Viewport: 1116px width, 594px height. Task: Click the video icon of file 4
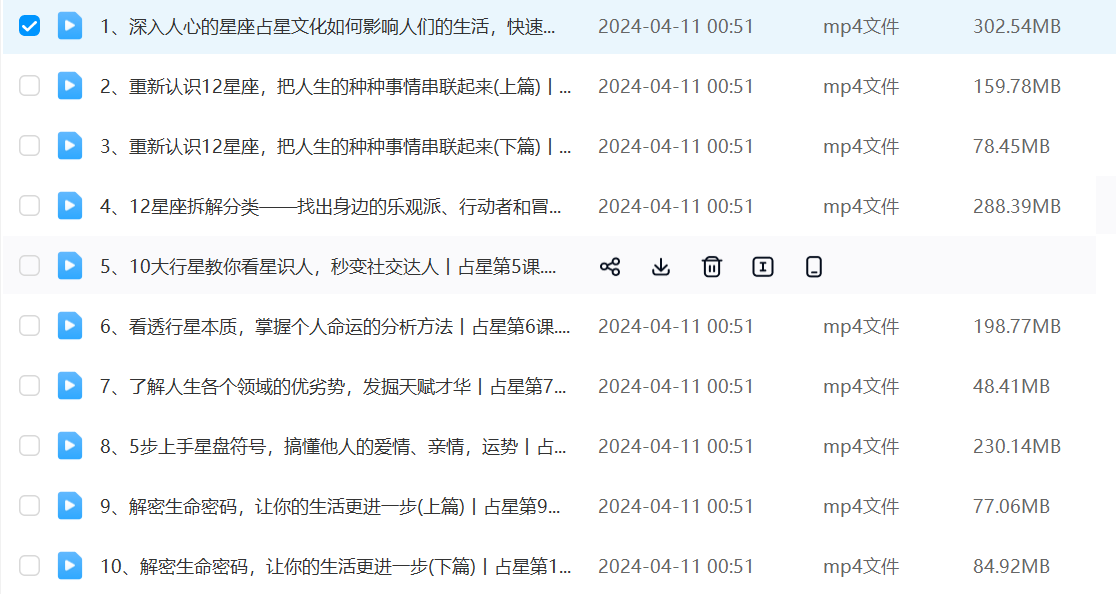tap(70, 206)
